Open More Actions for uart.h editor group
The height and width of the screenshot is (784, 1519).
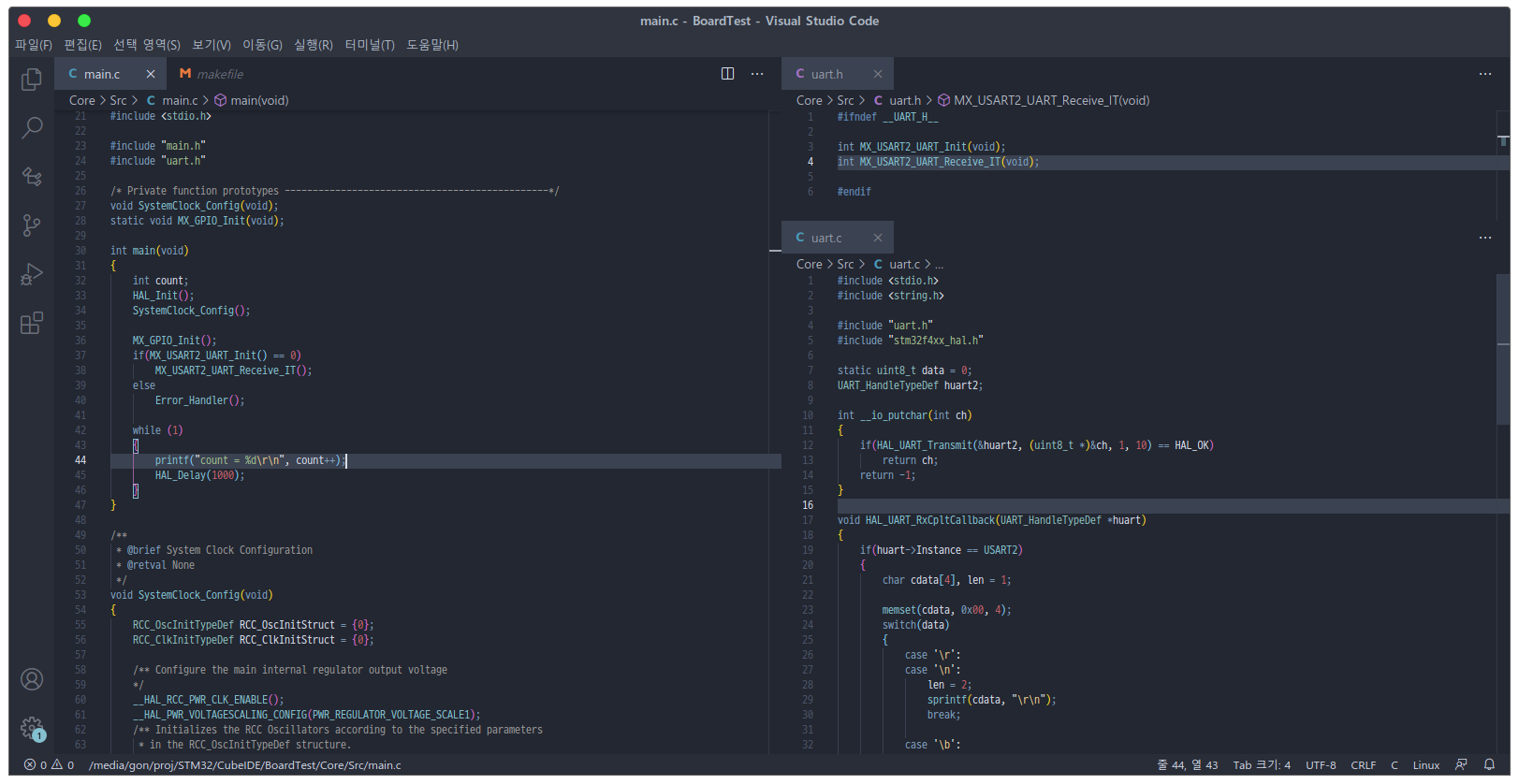coord(1485,74)
